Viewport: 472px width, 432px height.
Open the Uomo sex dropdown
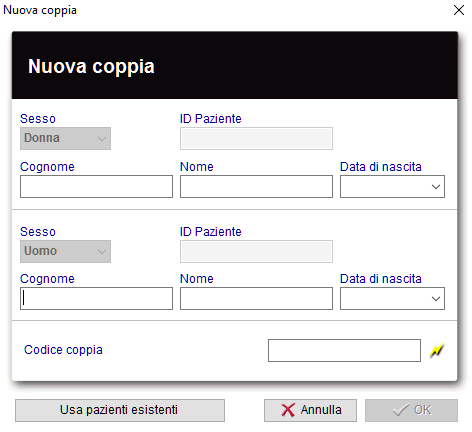tap(65, 251)
